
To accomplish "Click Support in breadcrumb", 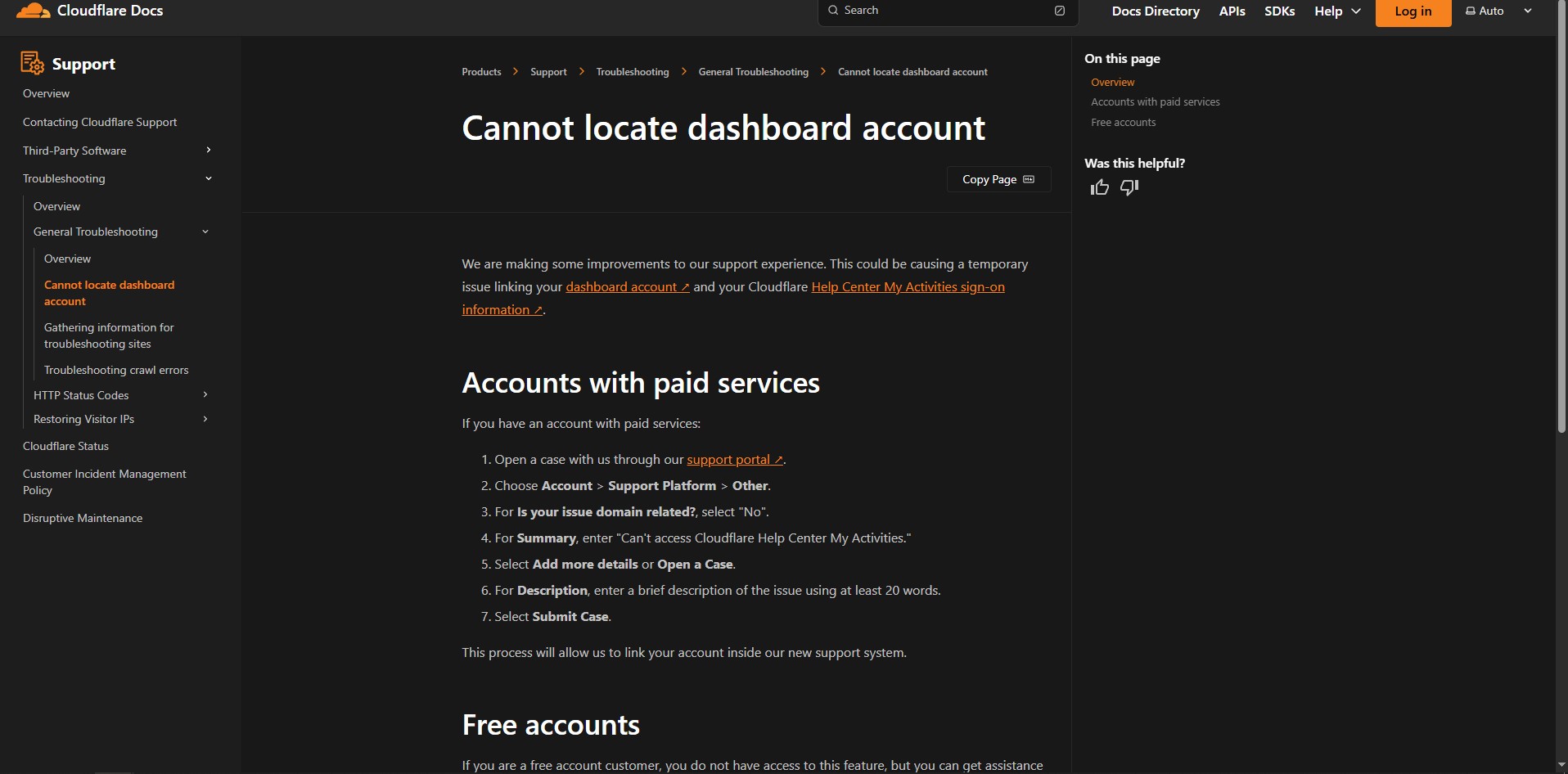I will point(548,72).
